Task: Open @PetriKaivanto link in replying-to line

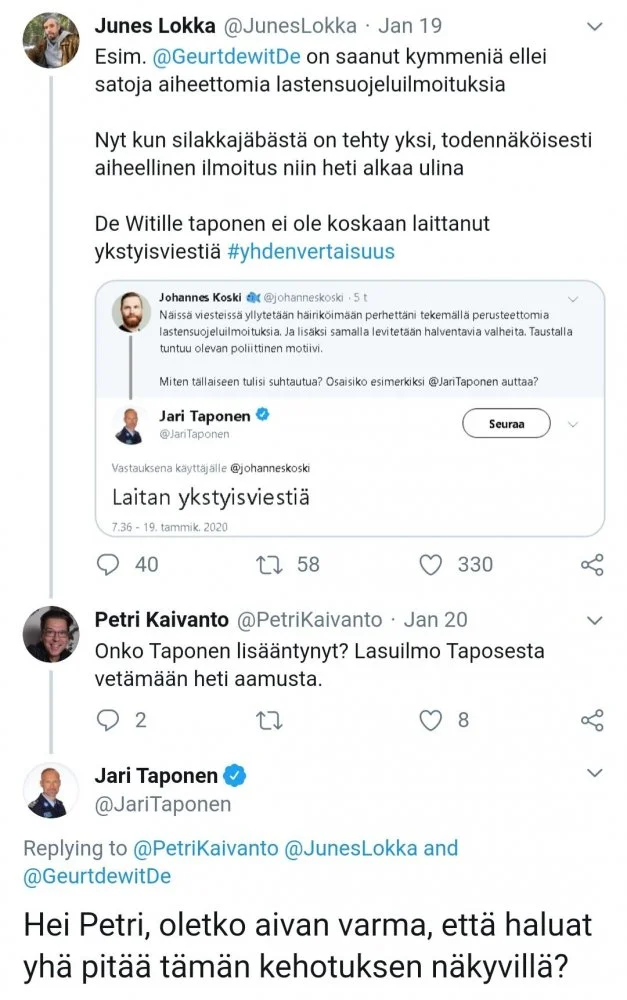Action: 205,849
